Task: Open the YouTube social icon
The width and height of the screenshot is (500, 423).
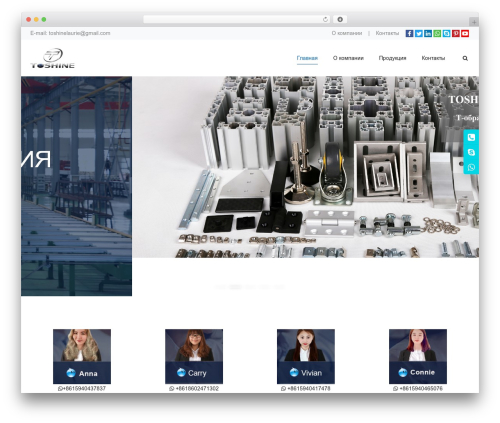Action: 465,33
